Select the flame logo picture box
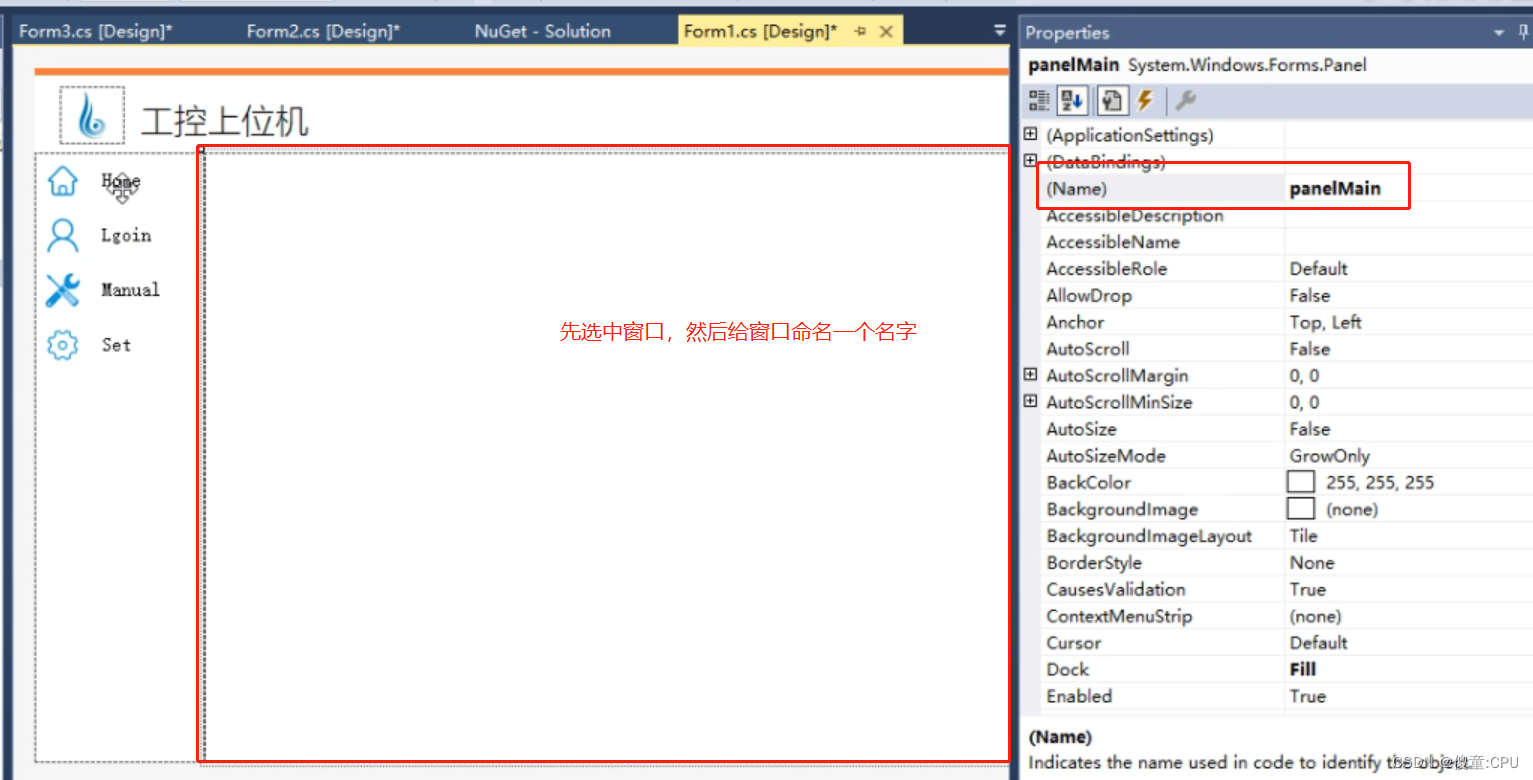 click(92, 115)
